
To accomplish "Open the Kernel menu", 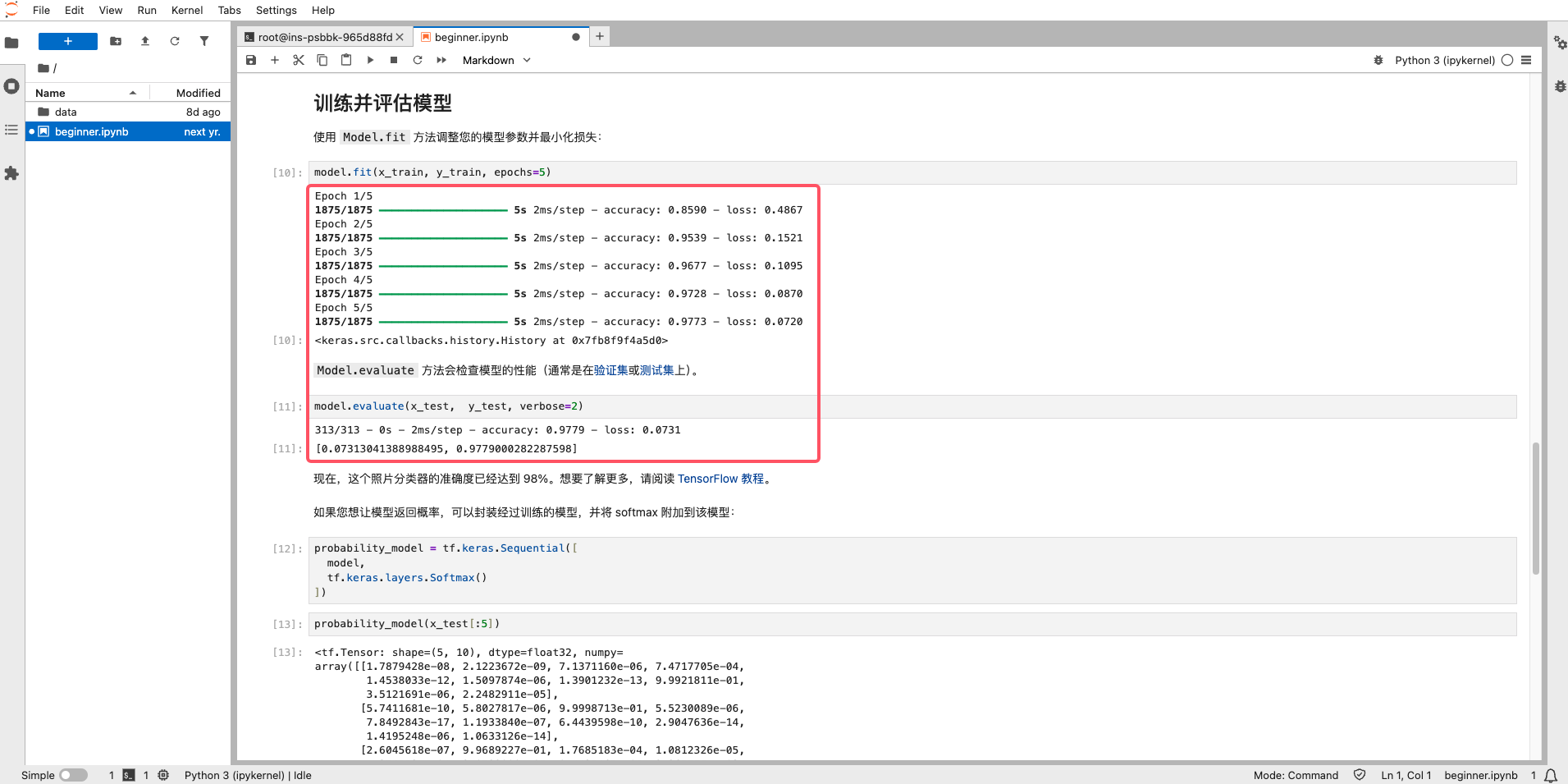I will point(186,10).
